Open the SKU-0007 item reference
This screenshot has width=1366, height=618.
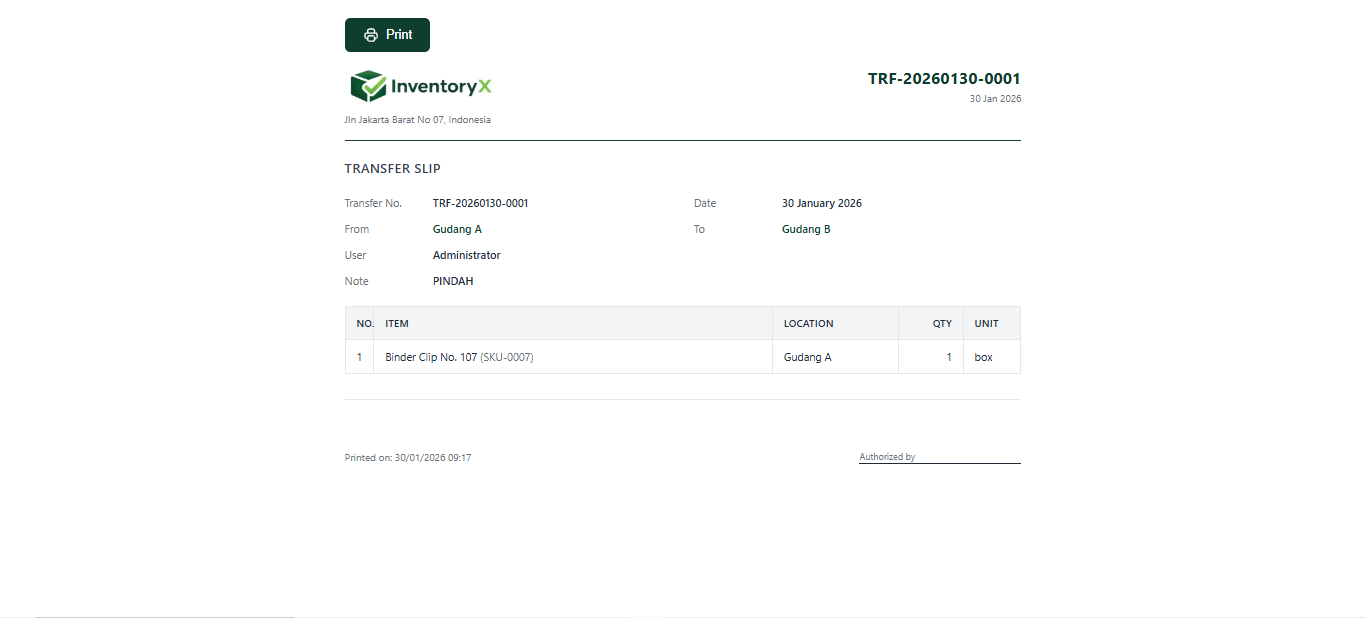pos(509,356)
